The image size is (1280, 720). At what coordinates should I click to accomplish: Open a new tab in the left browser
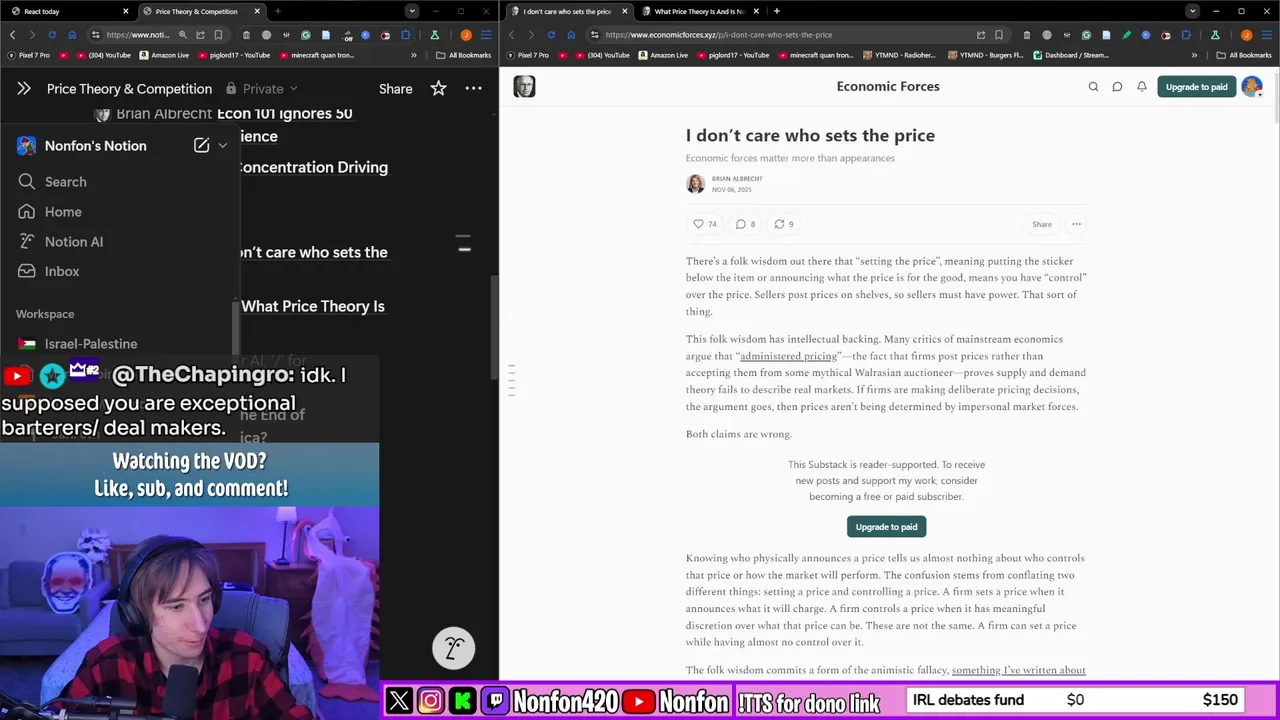point(277,11)
